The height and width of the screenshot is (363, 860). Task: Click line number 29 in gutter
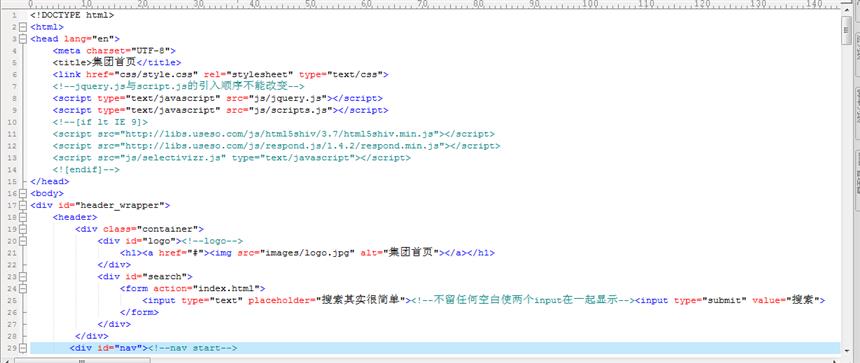[12, 349]
